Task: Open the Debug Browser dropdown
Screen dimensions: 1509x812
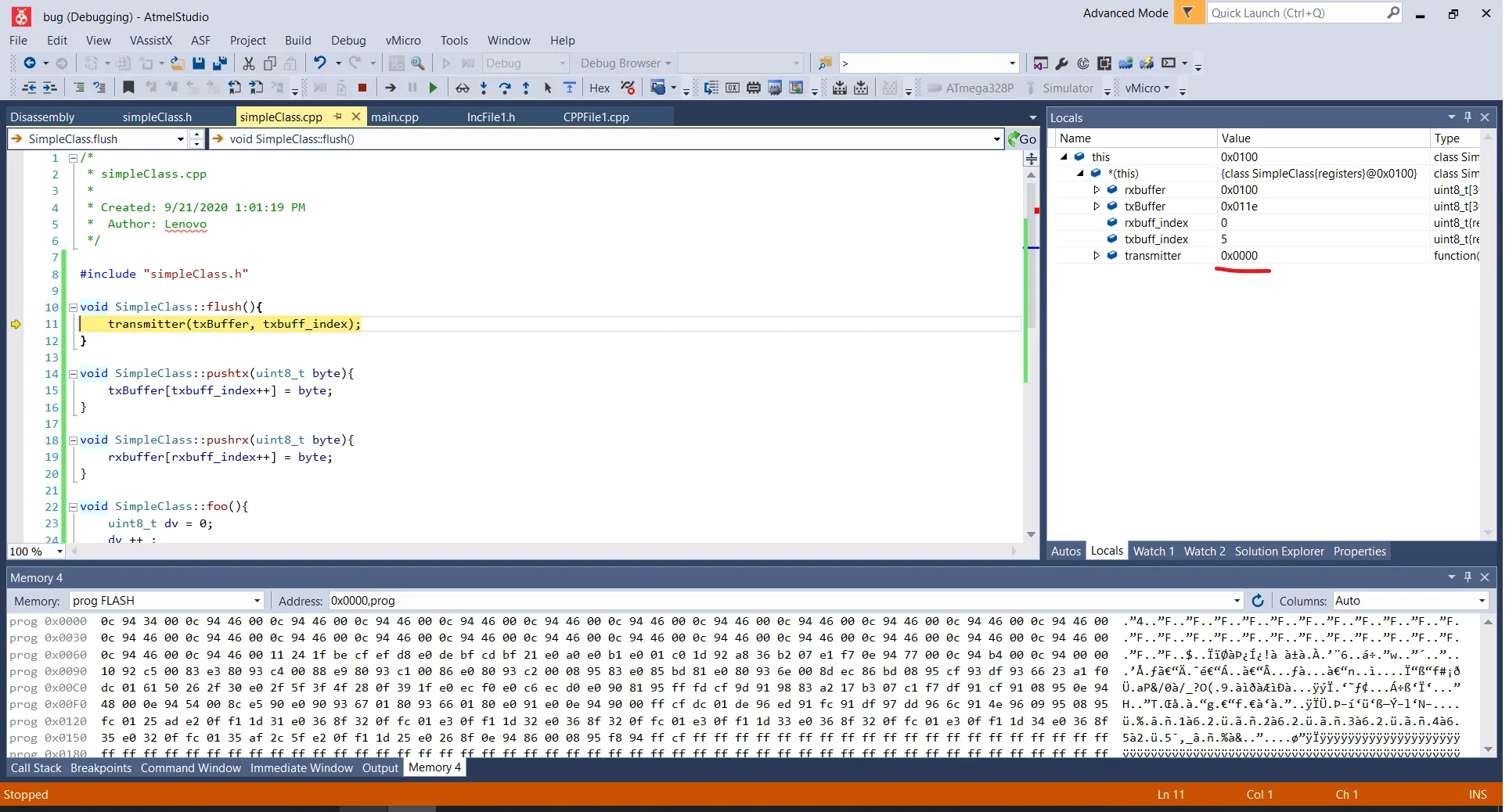Action: (x=625, y=63)
